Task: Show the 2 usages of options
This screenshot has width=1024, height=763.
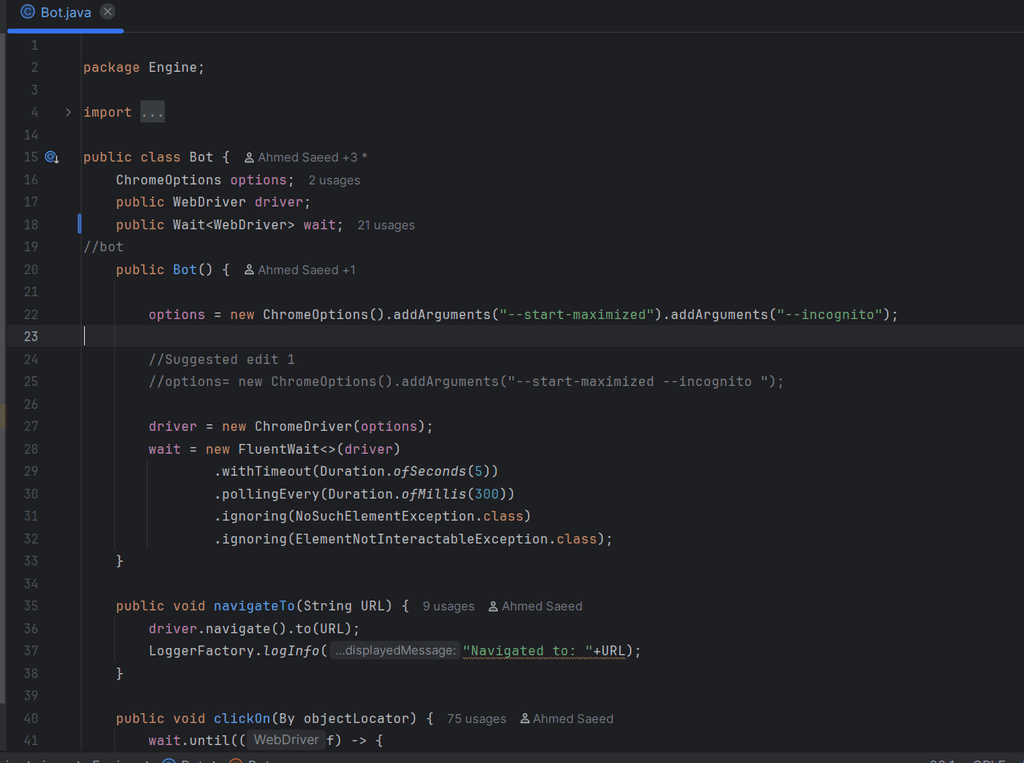Action: (334, 181)
